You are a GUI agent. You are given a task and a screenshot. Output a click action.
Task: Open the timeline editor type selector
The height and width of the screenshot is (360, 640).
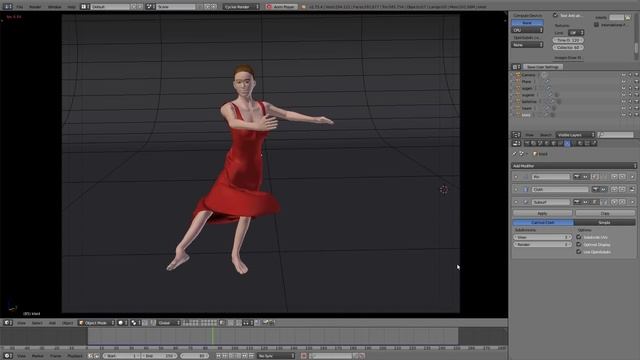click(8, 356)
